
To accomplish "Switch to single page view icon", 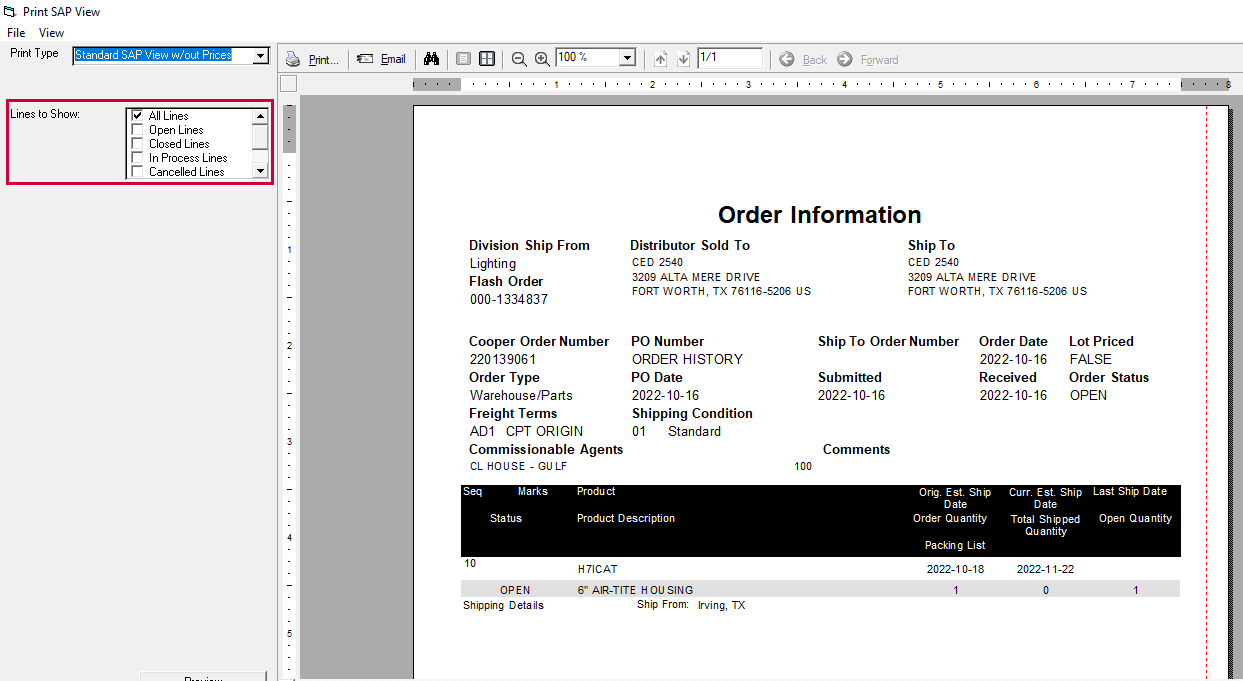I will click(x=463, y=59).
